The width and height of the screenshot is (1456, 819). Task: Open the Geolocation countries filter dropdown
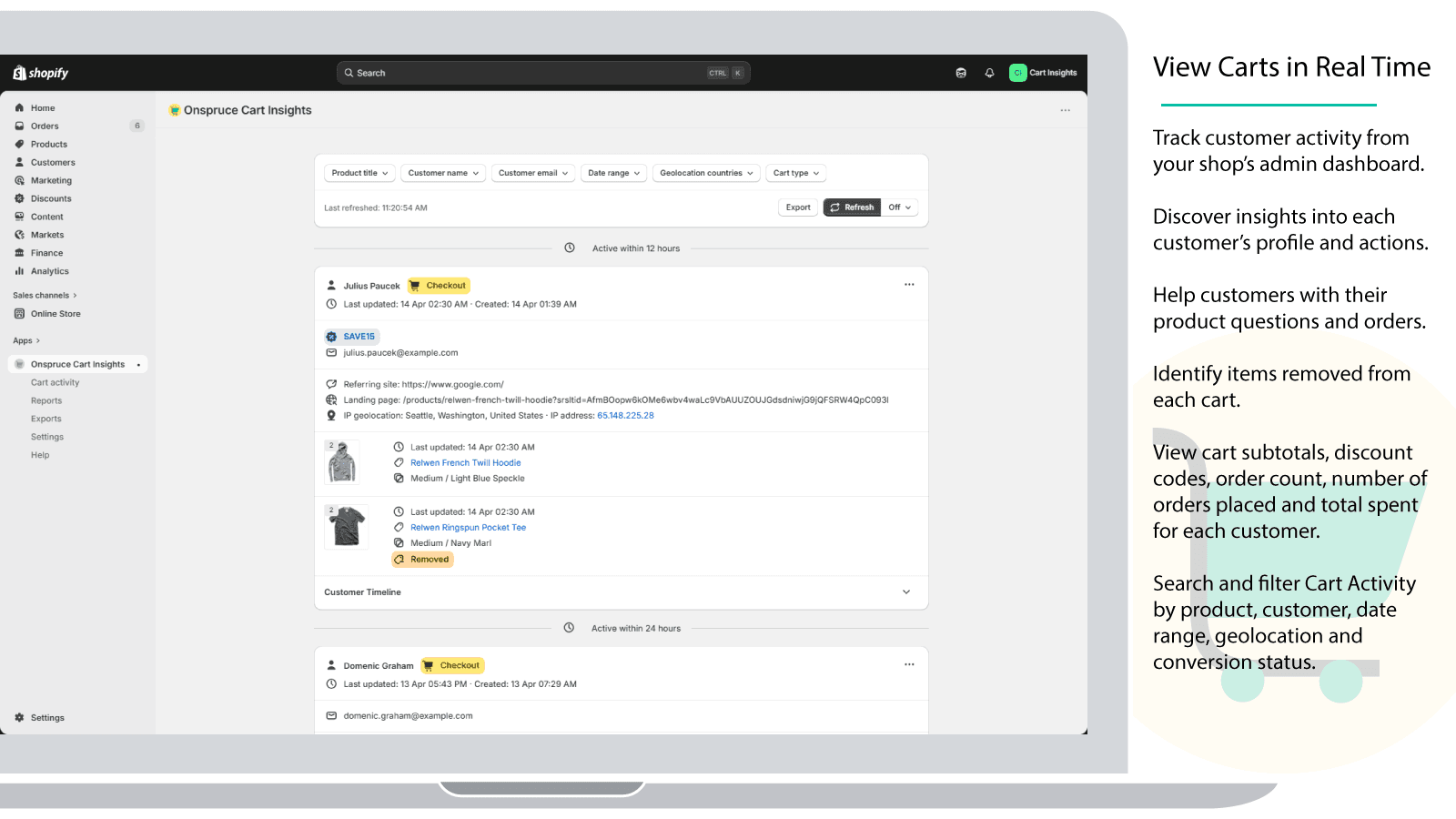pos(706,173)
